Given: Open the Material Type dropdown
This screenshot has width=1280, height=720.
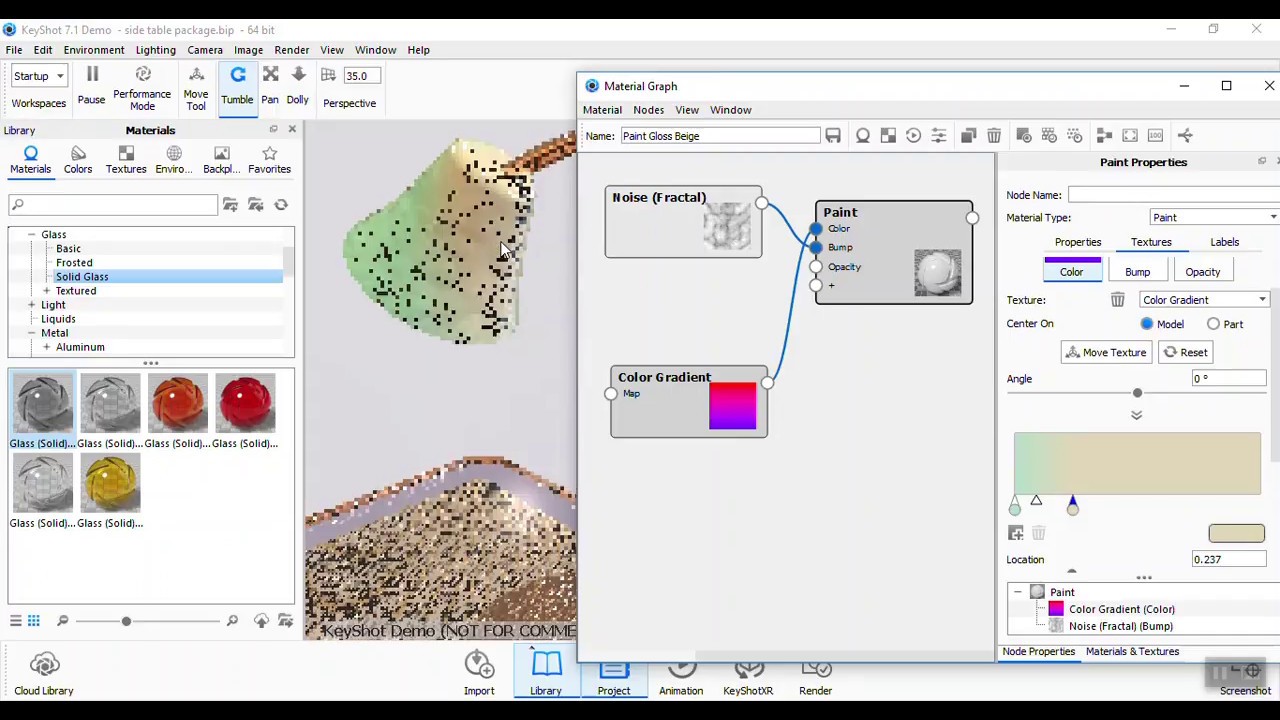Looking at the screenshot, I should pyautogui.click(x=1214, y=218).
